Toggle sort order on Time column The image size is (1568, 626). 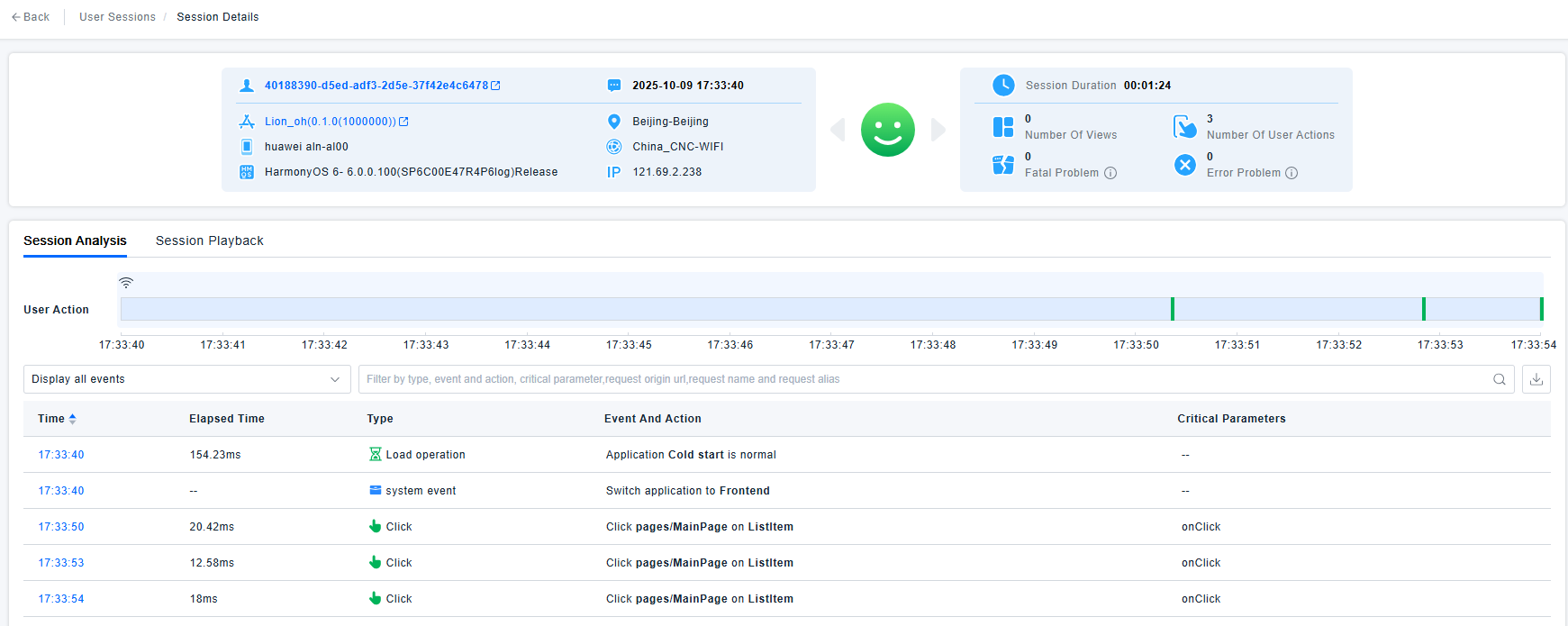click(x=72, y=419)
